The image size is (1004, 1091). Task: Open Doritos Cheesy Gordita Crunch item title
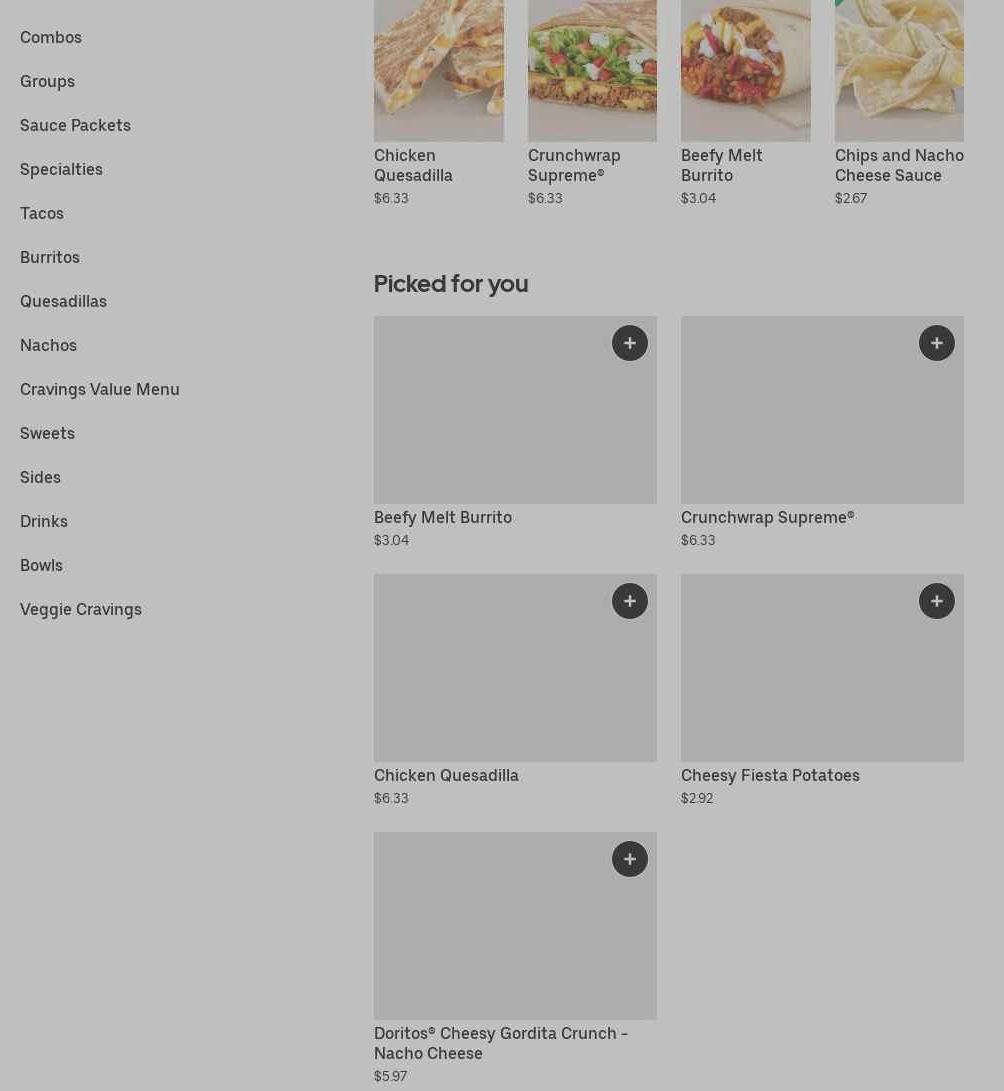tap(500, 1043)
